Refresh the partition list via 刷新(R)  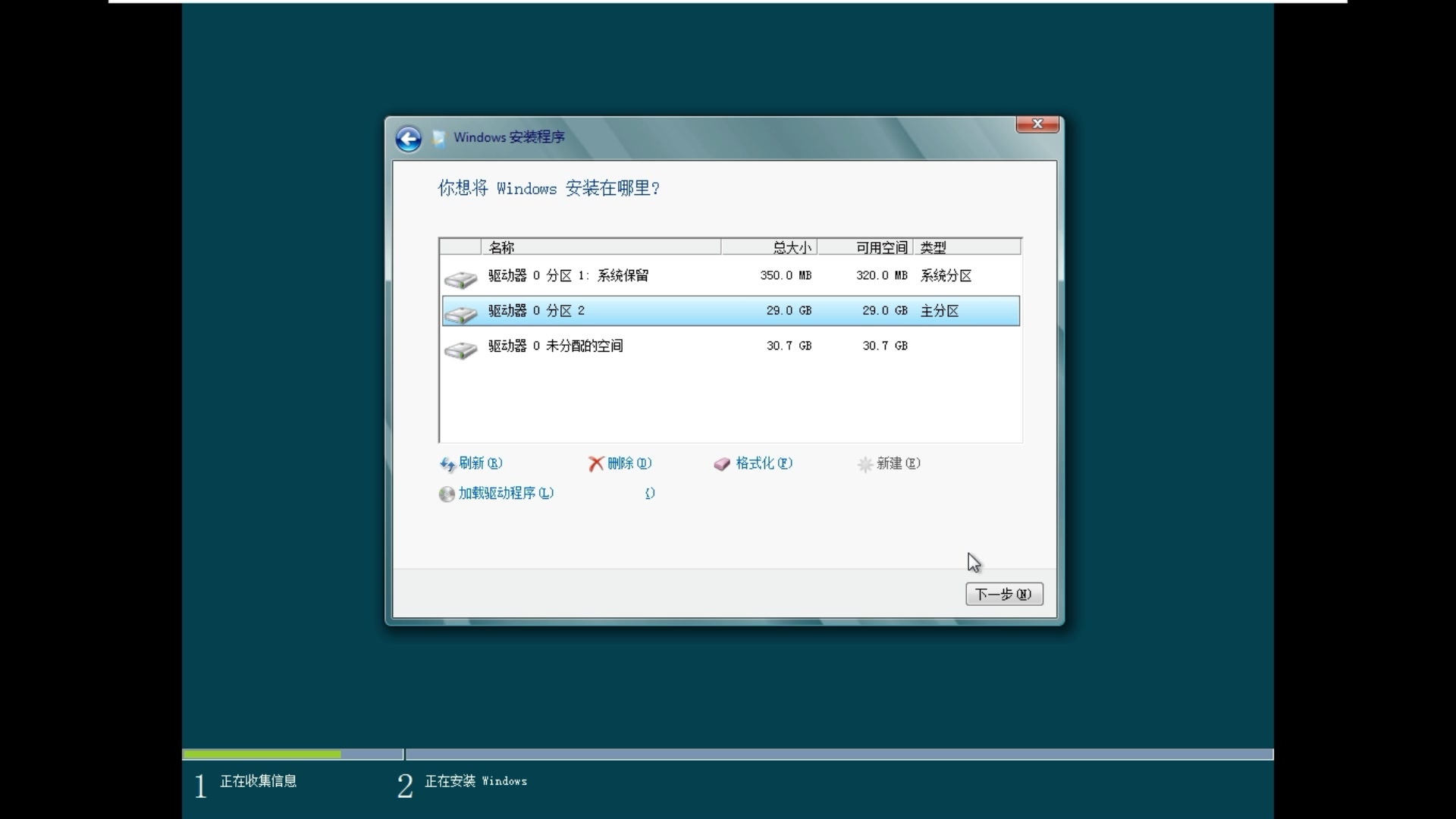(x=480, y=463)
